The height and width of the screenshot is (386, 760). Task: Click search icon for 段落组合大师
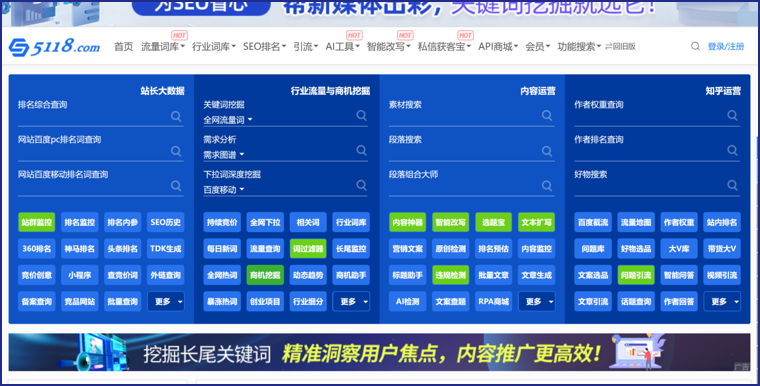(547, 185)
